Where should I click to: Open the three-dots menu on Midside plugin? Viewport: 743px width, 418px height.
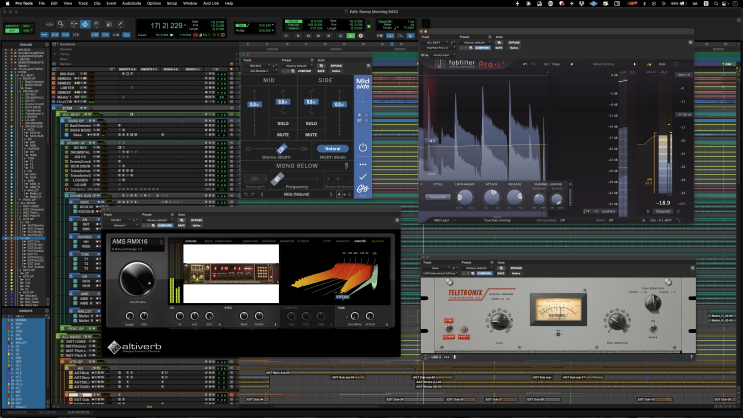[x=363, y=163]
